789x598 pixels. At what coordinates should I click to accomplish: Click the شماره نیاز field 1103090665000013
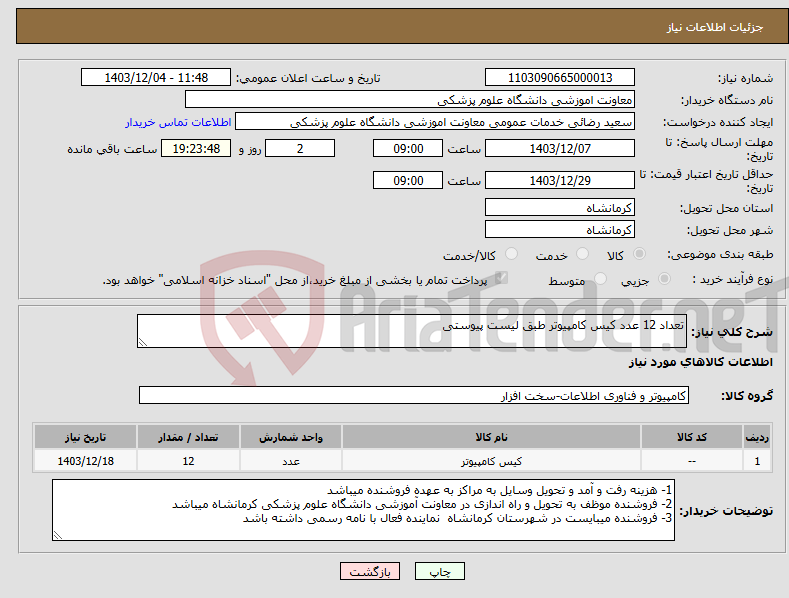560,78
